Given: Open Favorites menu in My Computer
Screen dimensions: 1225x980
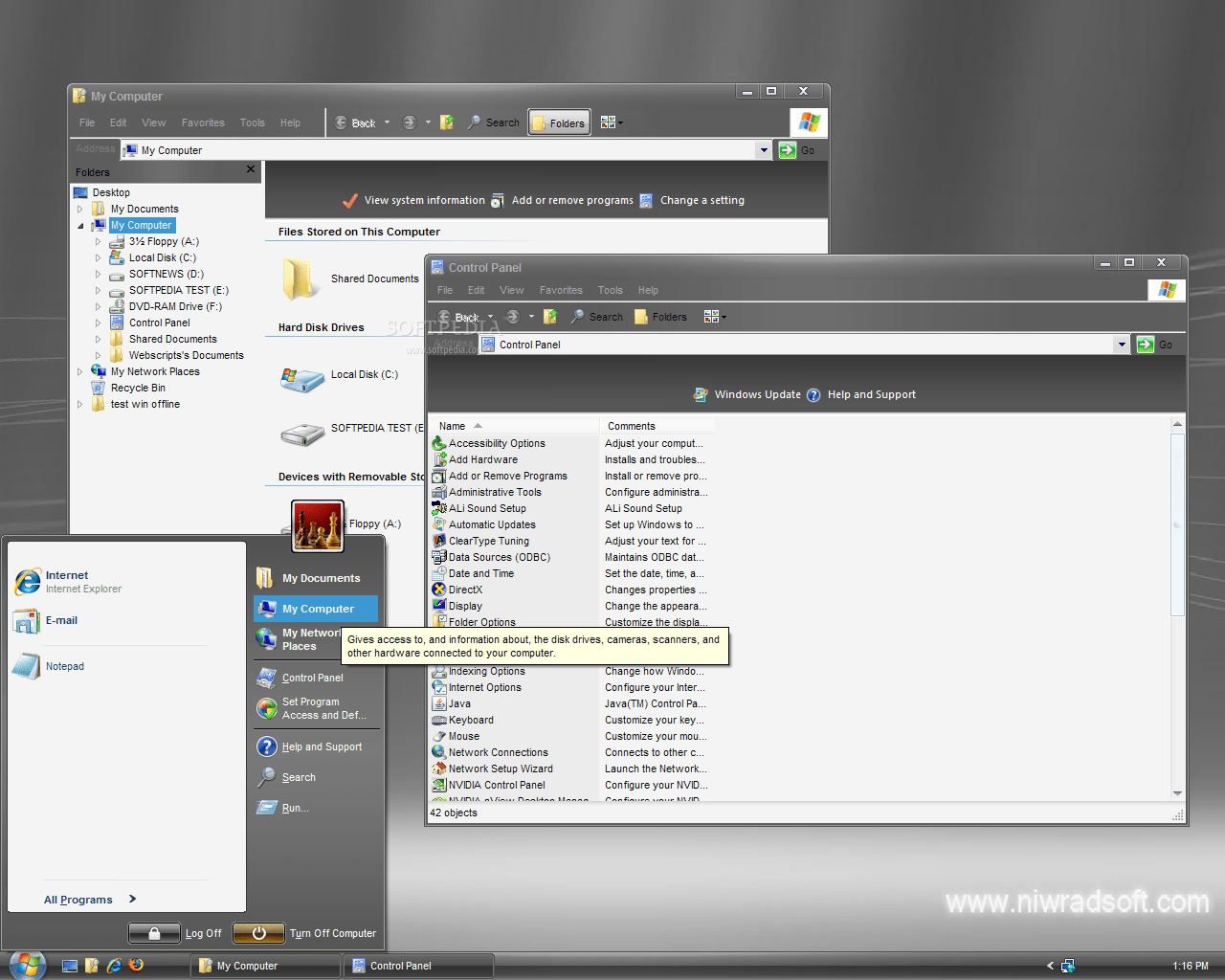Looking at the screenshot, I should tap(203, 122).
